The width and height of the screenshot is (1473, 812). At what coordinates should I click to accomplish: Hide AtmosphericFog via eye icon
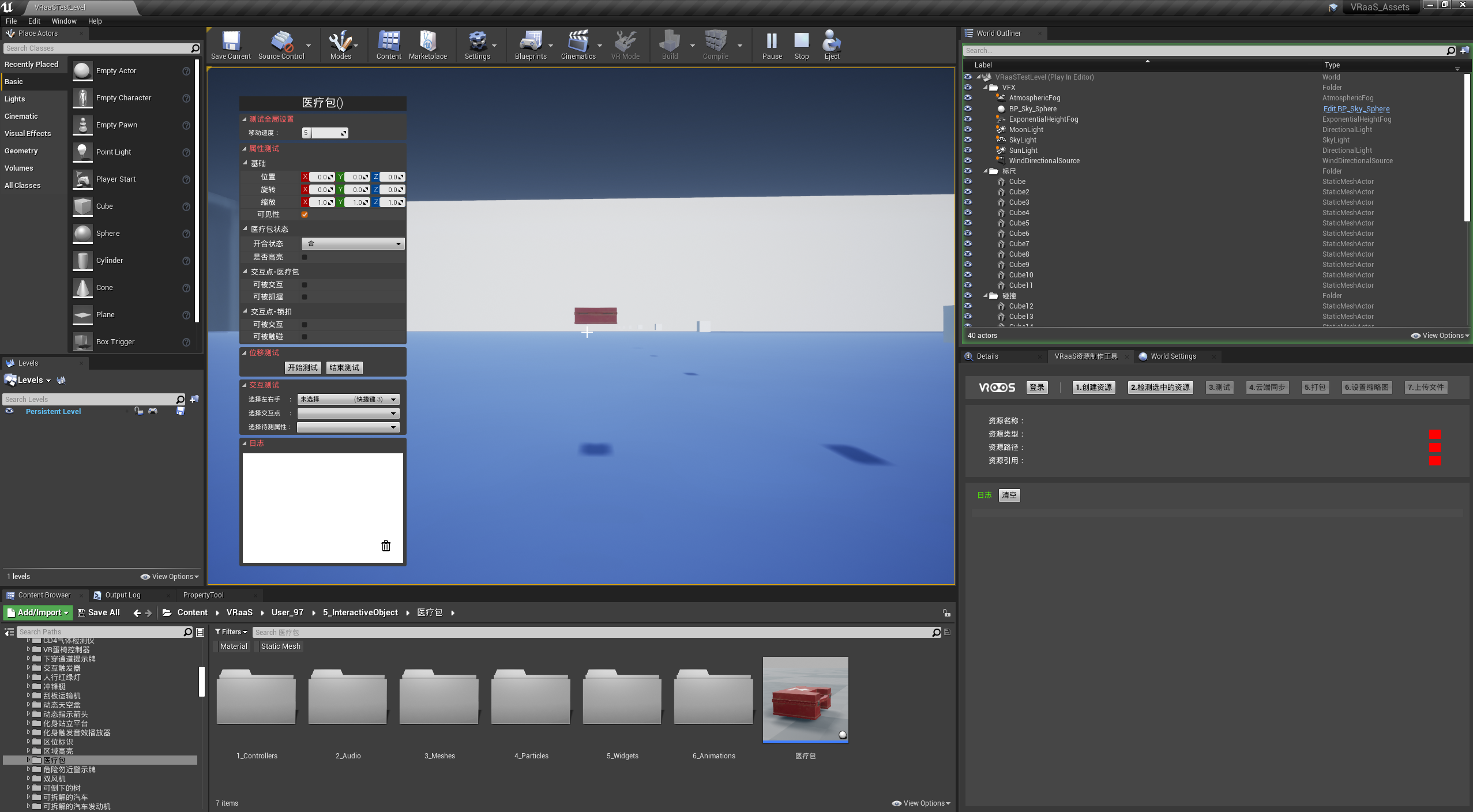(968, 98)
